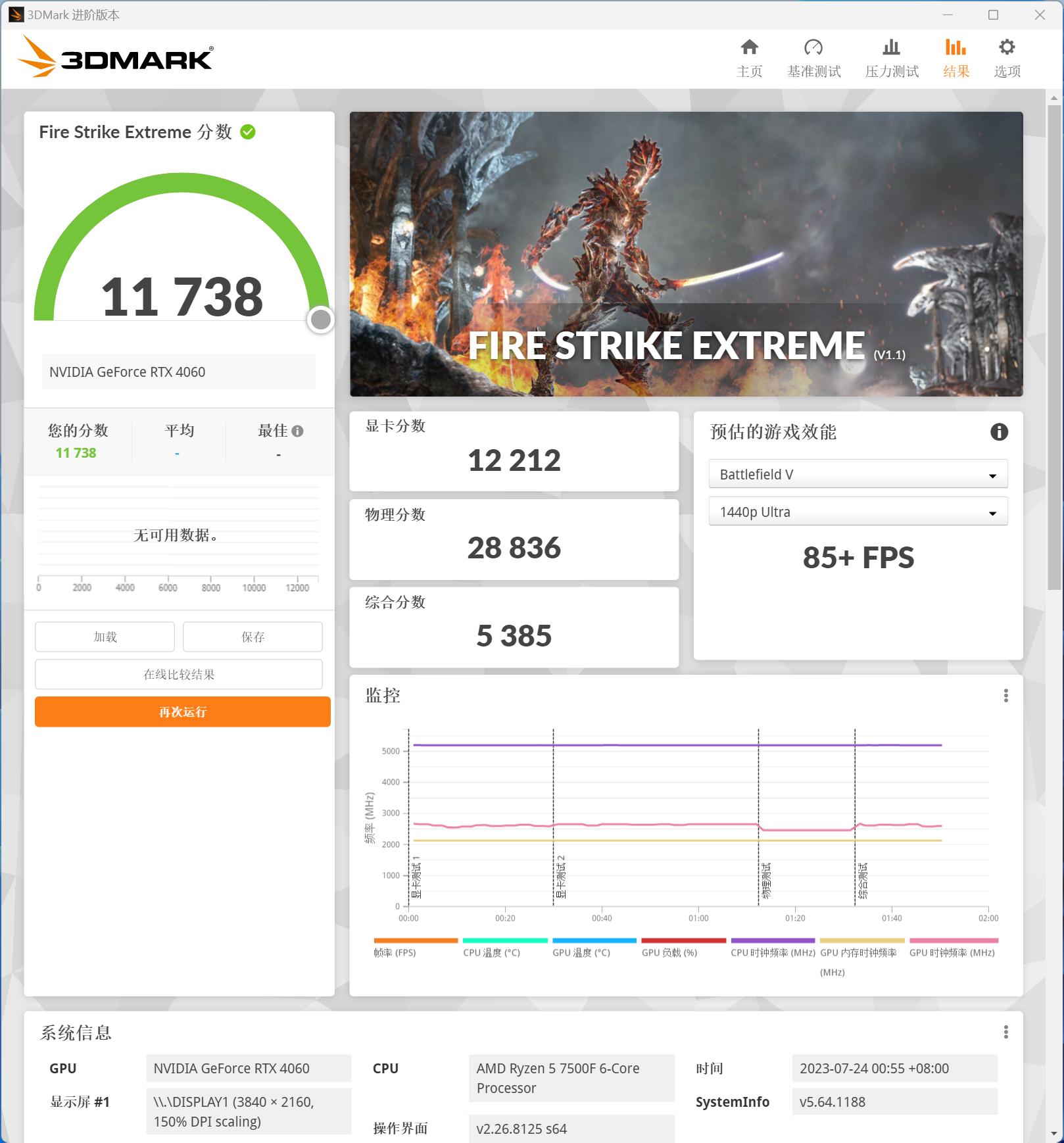This screenshot has height=1143, width=1064.
Task: Expand the Battlefield V game dropdown
Action: point(858,474)
